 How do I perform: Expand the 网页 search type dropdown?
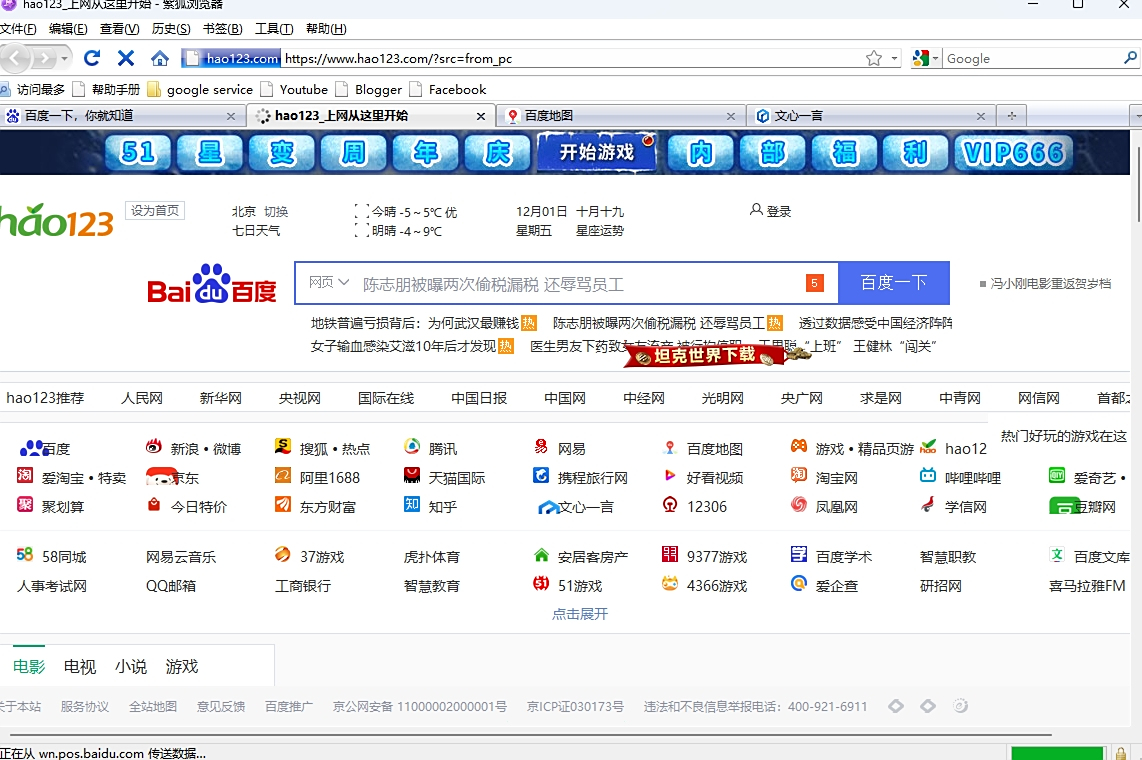coord(329,283)
